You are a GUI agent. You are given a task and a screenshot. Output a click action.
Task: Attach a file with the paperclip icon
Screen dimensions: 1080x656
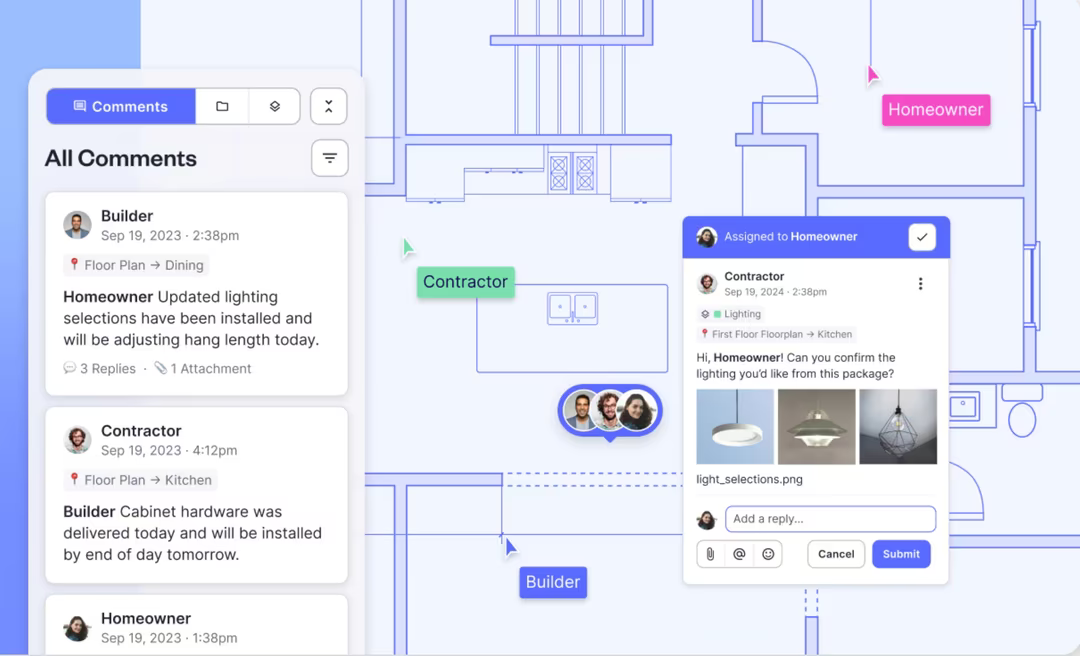point(710,554)
